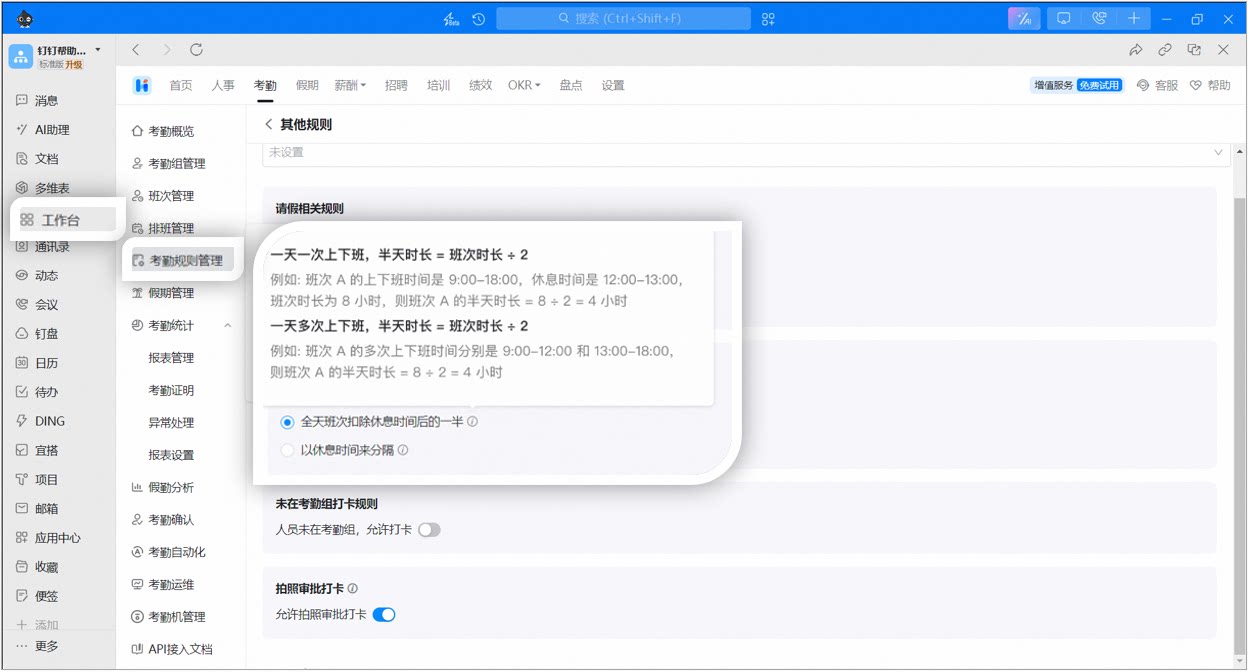Switch to the 假期 tab
Screen dimensions: 1249x672
coord(307,85)
